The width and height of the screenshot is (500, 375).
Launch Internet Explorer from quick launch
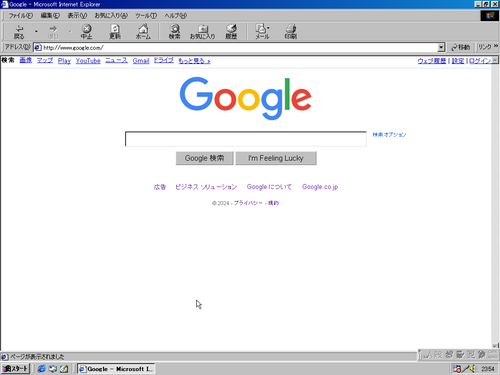[41, 369]
